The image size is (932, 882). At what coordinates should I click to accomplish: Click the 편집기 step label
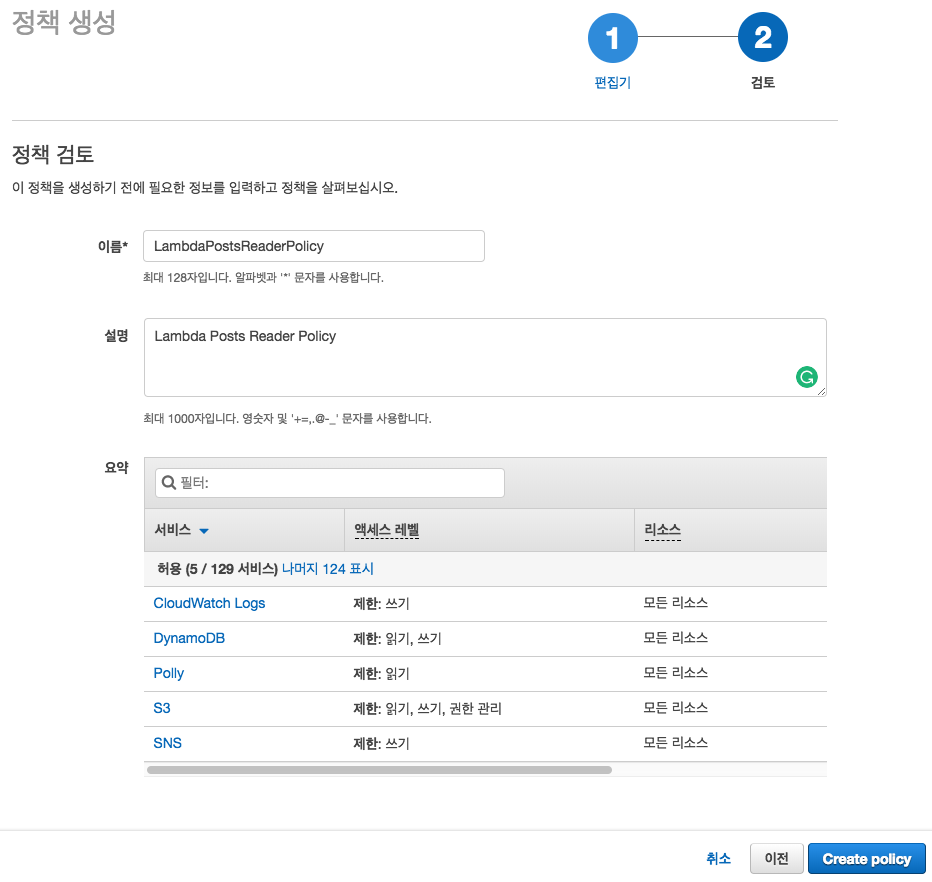(x=612, y=83)
